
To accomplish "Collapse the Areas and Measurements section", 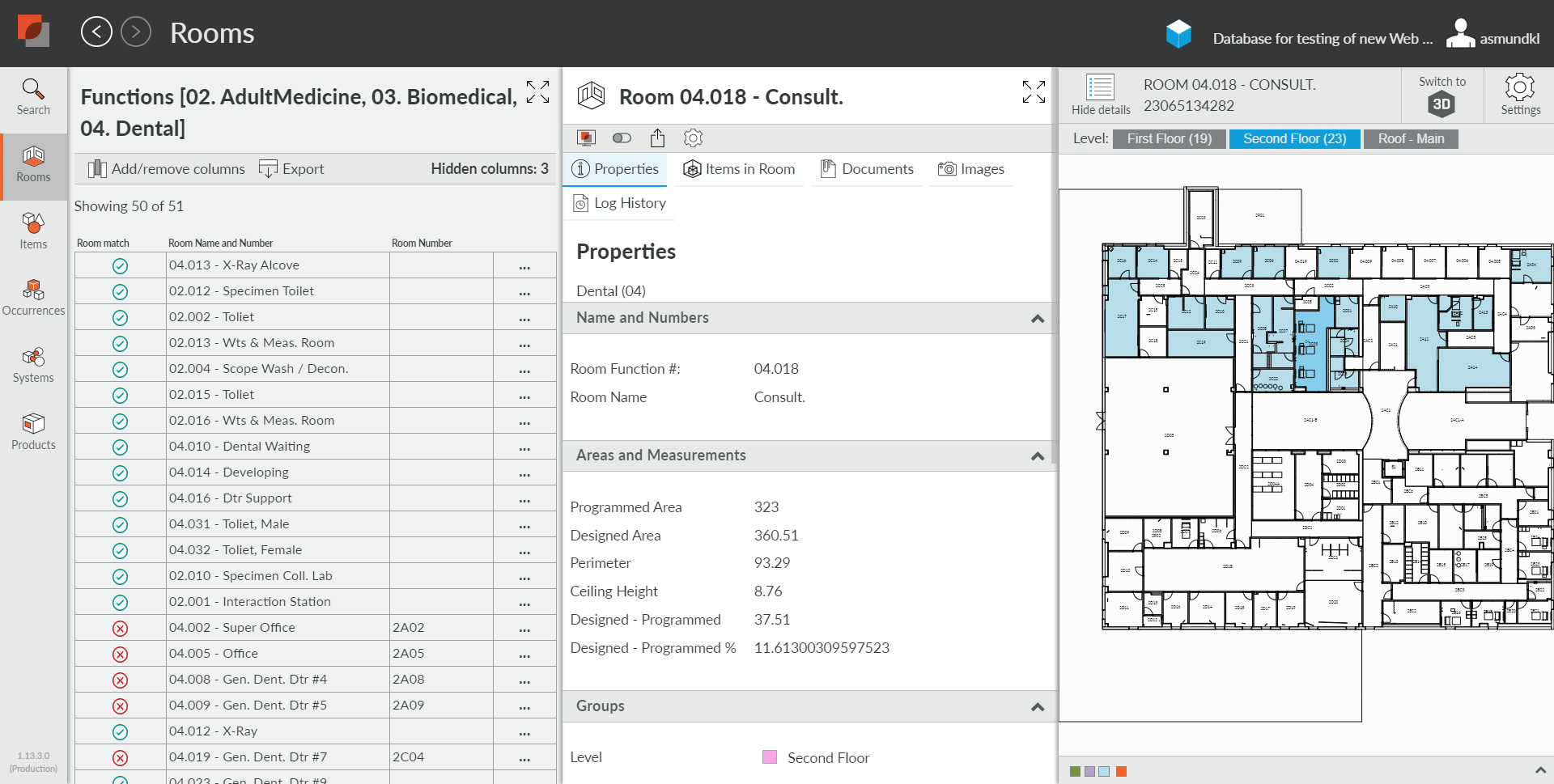I will [x=1037, y=456].
